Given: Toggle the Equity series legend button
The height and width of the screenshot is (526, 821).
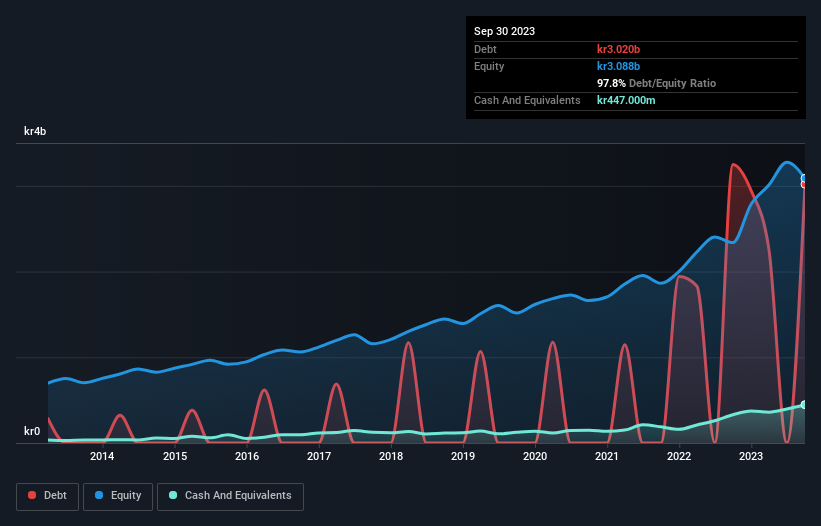Looking at the screenshot, I should (118, 496).
